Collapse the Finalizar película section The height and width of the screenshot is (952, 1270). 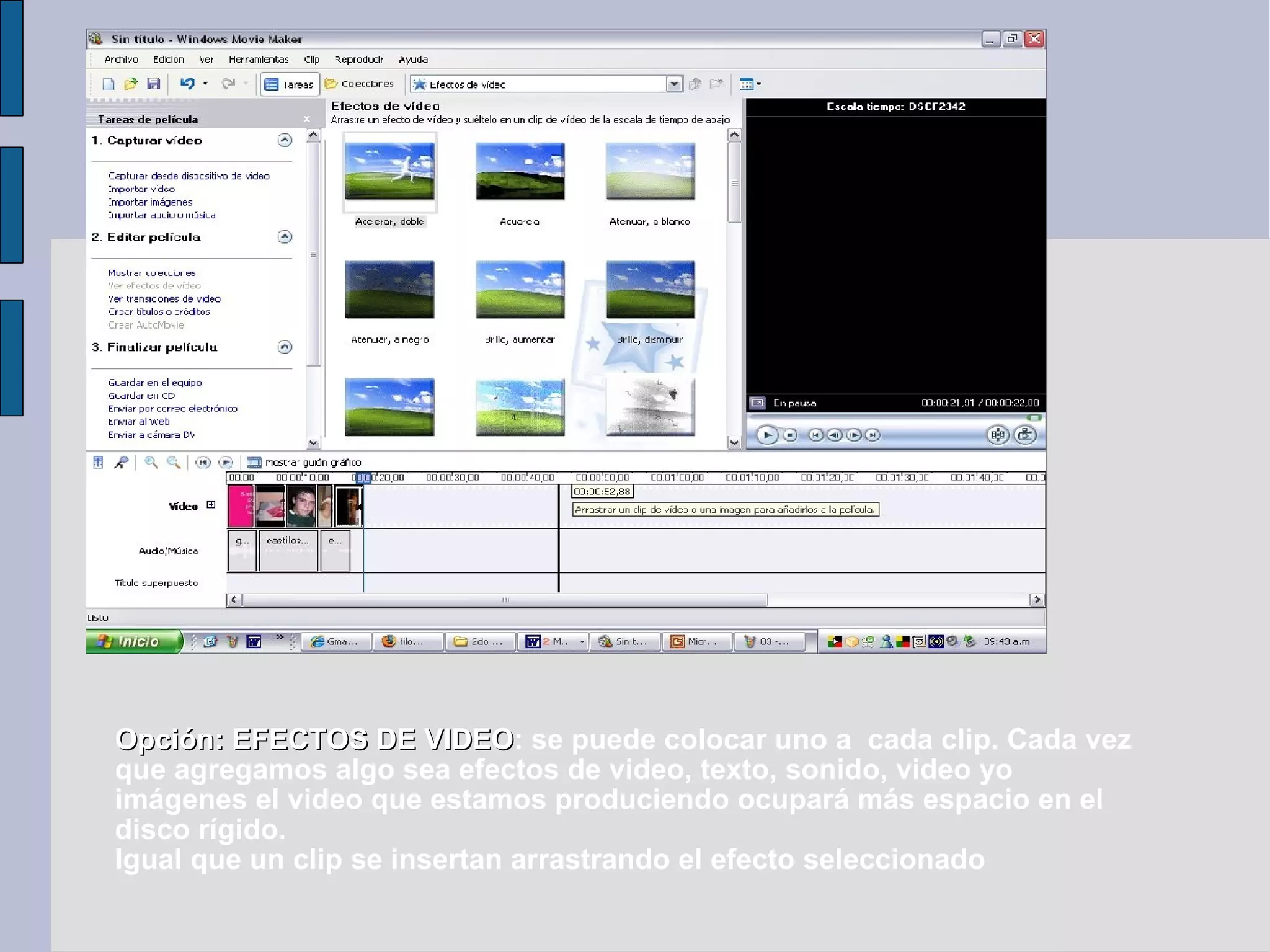click(285, 347)
